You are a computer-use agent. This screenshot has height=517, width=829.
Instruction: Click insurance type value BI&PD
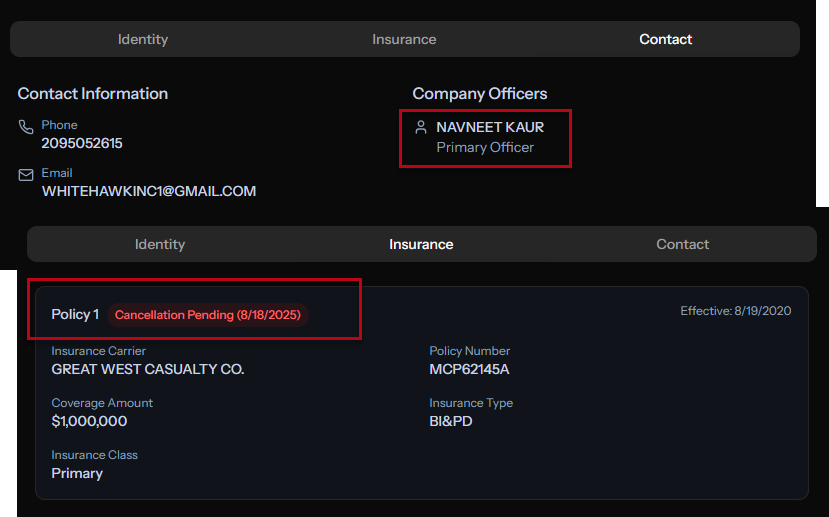(x=451, y=421)
